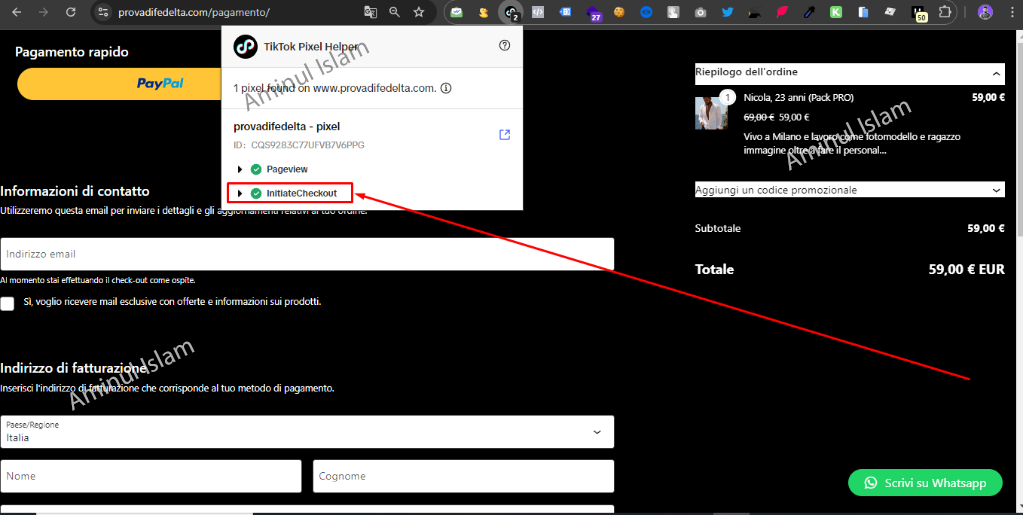The image size is (1025, 517).
Task: Click 'Nicola, 23 anni (Pack PRO)' text
Action: coord(798,97)
